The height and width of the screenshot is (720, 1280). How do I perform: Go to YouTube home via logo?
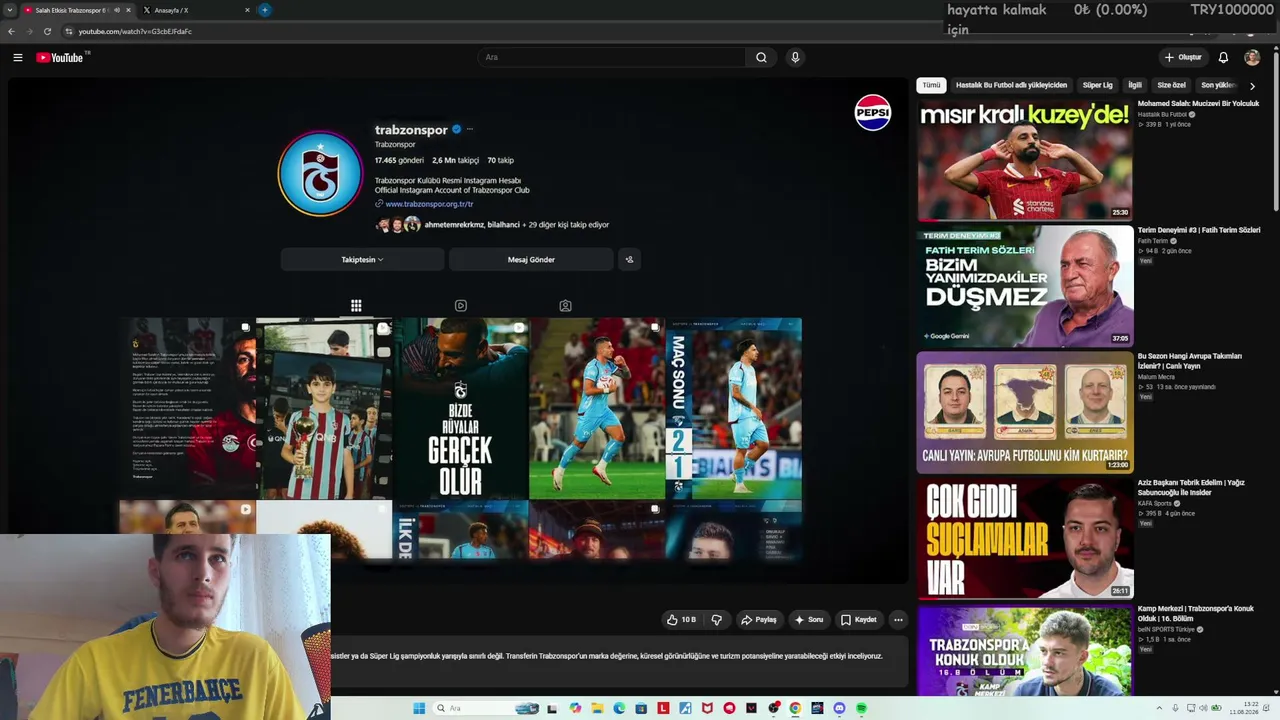pos(60,58)
